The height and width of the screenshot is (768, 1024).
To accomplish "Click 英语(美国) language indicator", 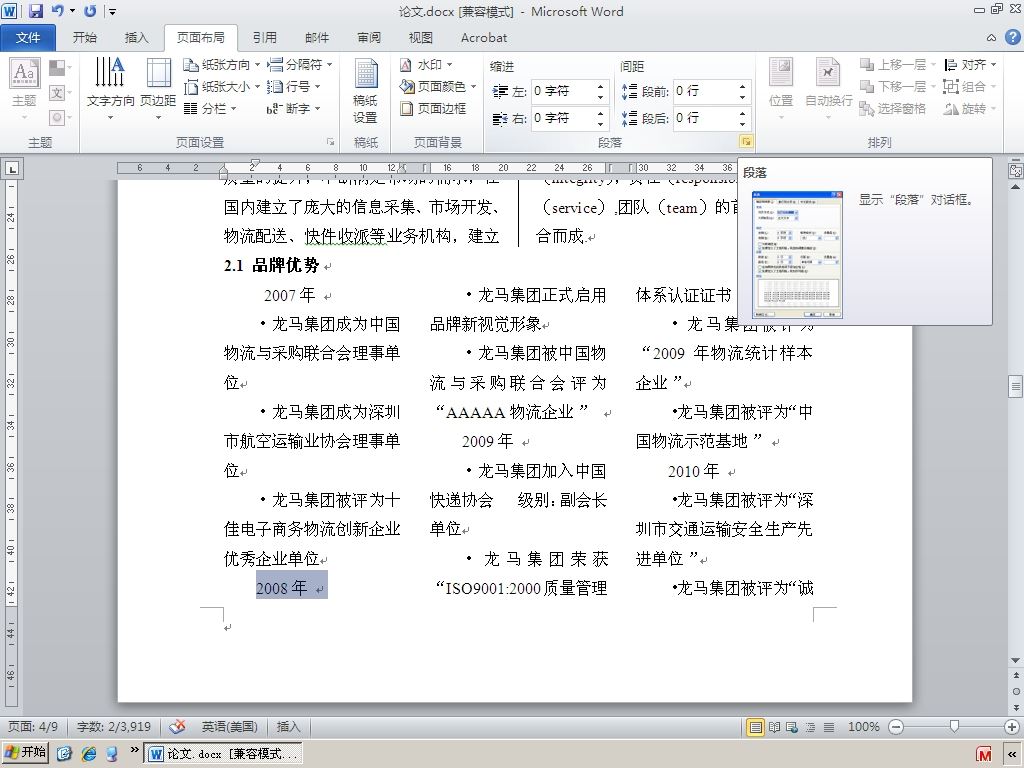I will [229, 727].
